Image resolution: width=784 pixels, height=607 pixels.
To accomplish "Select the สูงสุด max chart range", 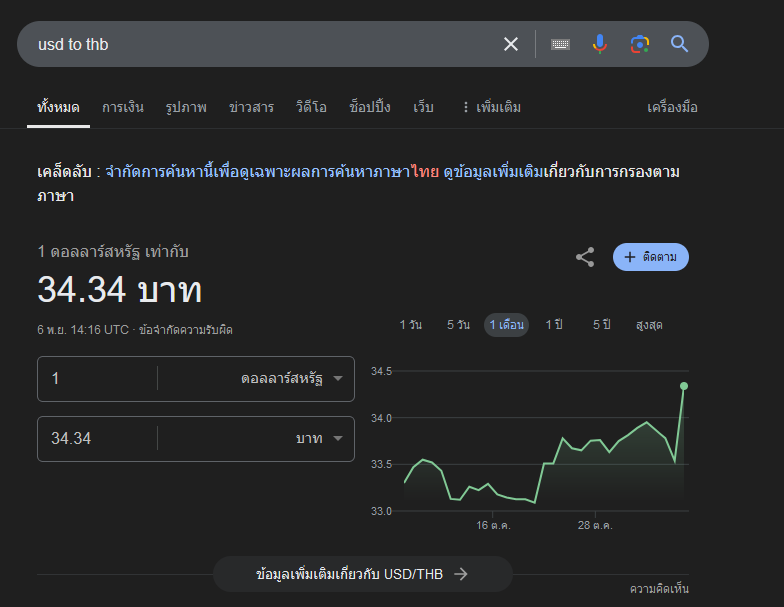I will coord(649,324).
